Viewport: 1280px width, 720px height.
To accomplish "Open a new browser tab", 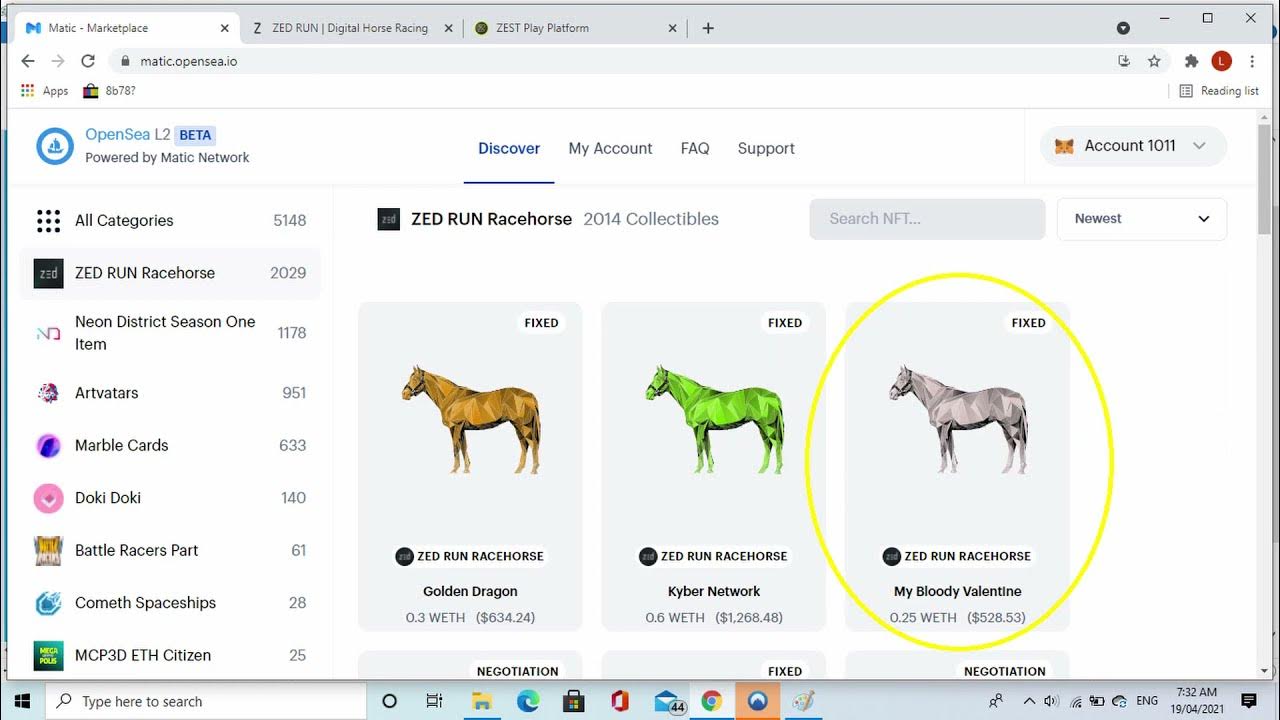I will coord(708,28).
